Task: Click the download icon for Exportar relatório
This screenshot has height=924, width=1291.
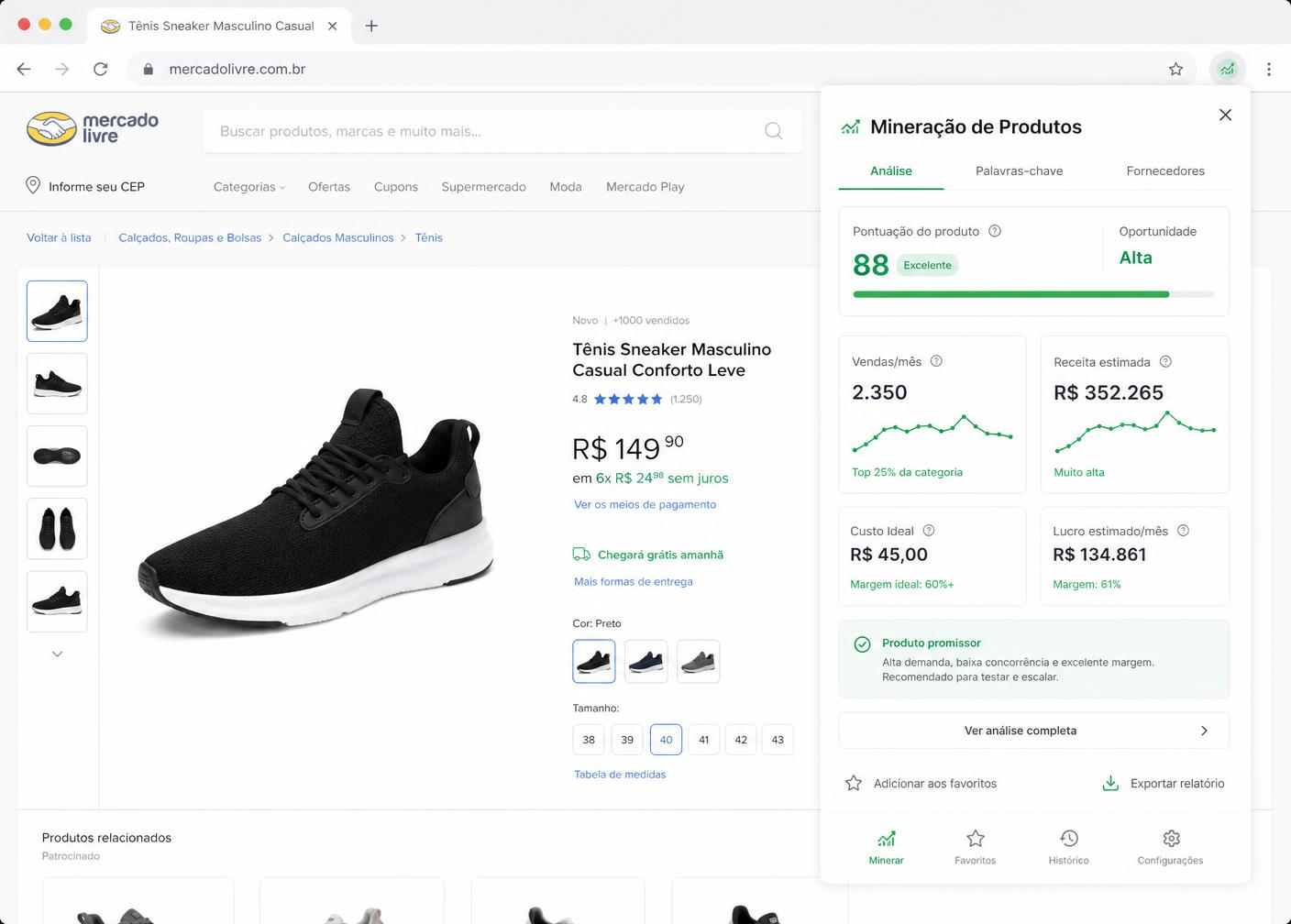Action: pyautogui.click(x=1110, y=783)
